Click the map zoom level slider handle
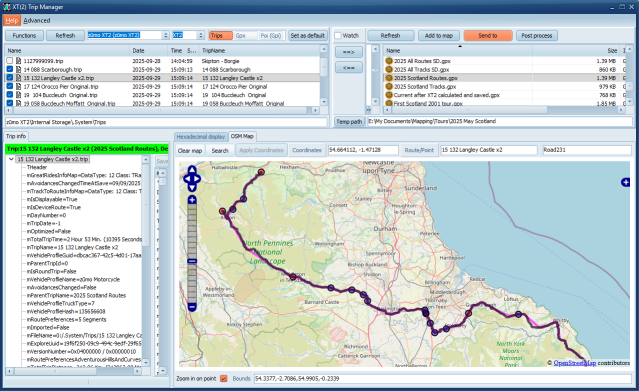639x391 pixels. coord(192,261)
